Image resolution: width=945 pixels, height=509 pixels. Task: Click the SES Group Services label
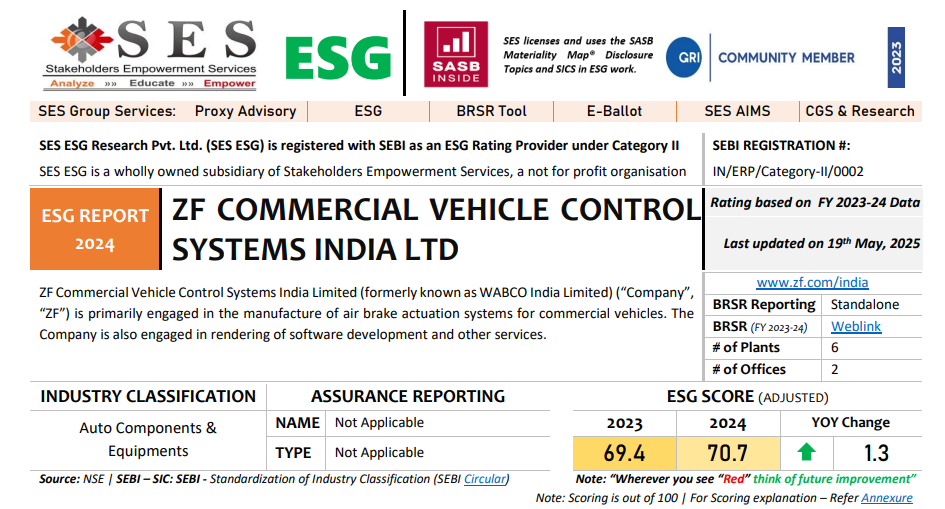(107, 111)
